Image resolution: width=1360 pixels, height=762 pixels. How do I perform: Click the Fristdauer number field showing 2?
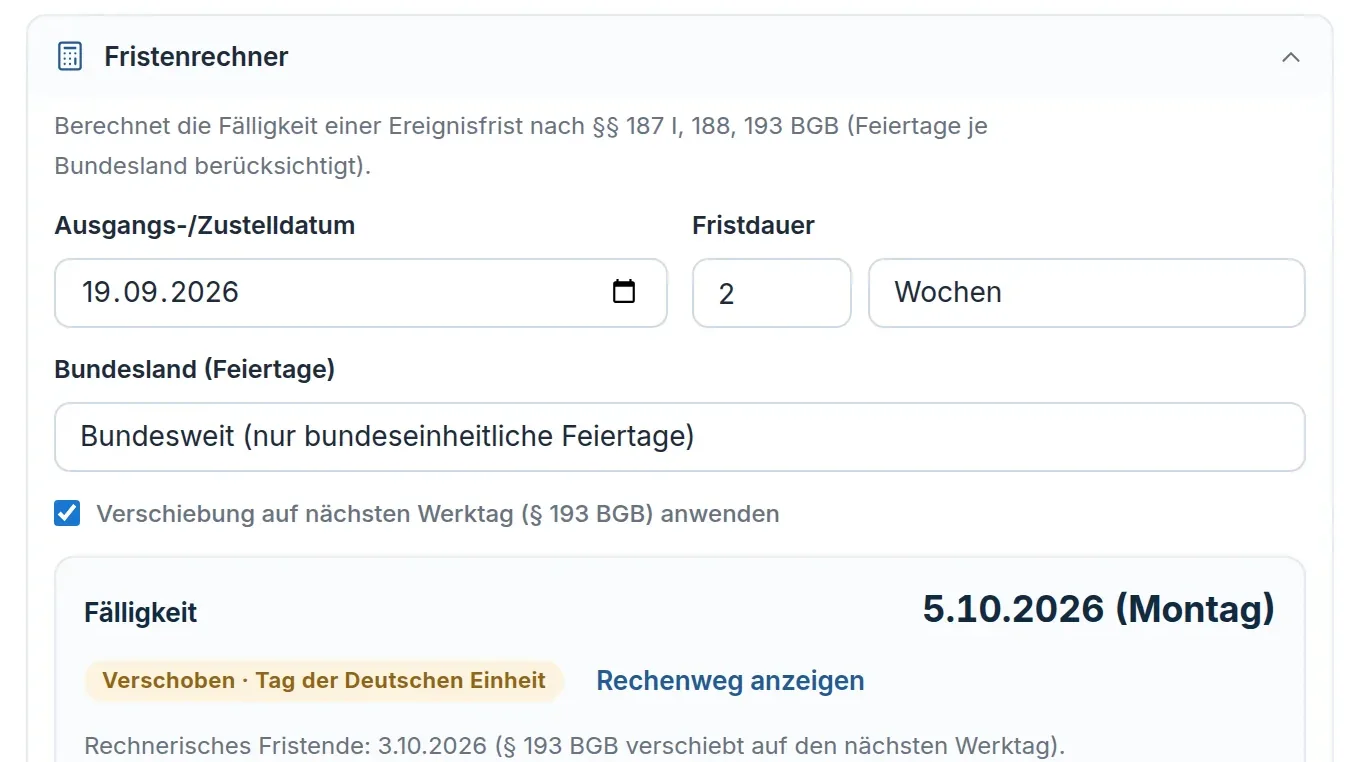772,293
